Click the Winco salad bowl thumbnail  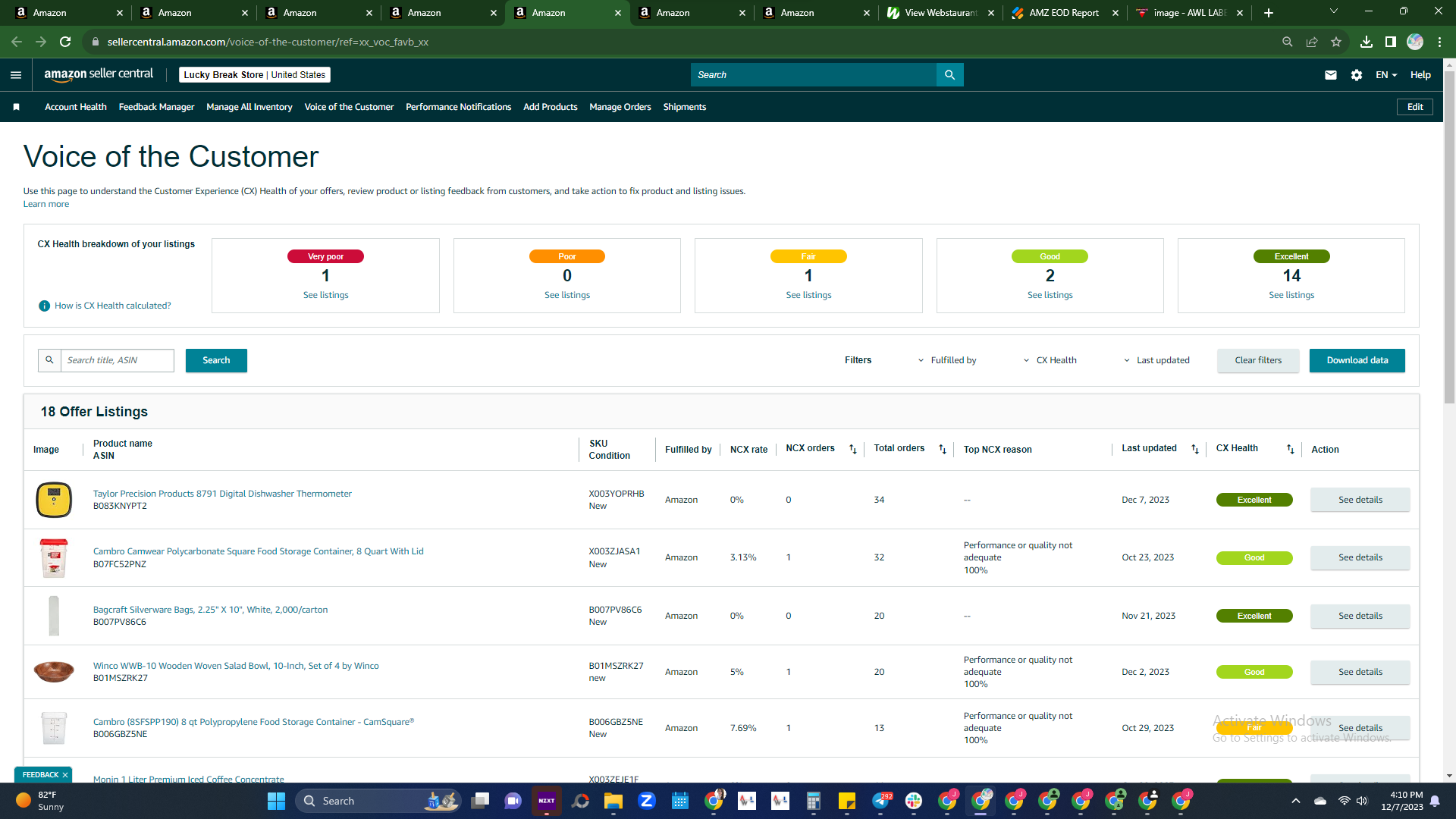point(54,672)
